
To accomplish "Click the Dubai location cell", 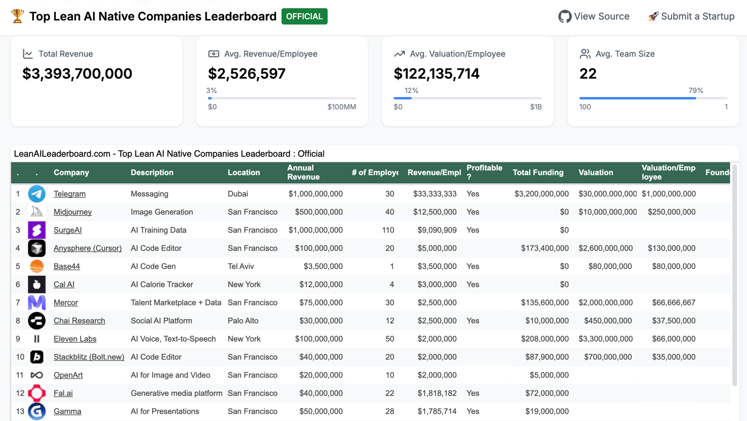I will [x=238, y=194].
